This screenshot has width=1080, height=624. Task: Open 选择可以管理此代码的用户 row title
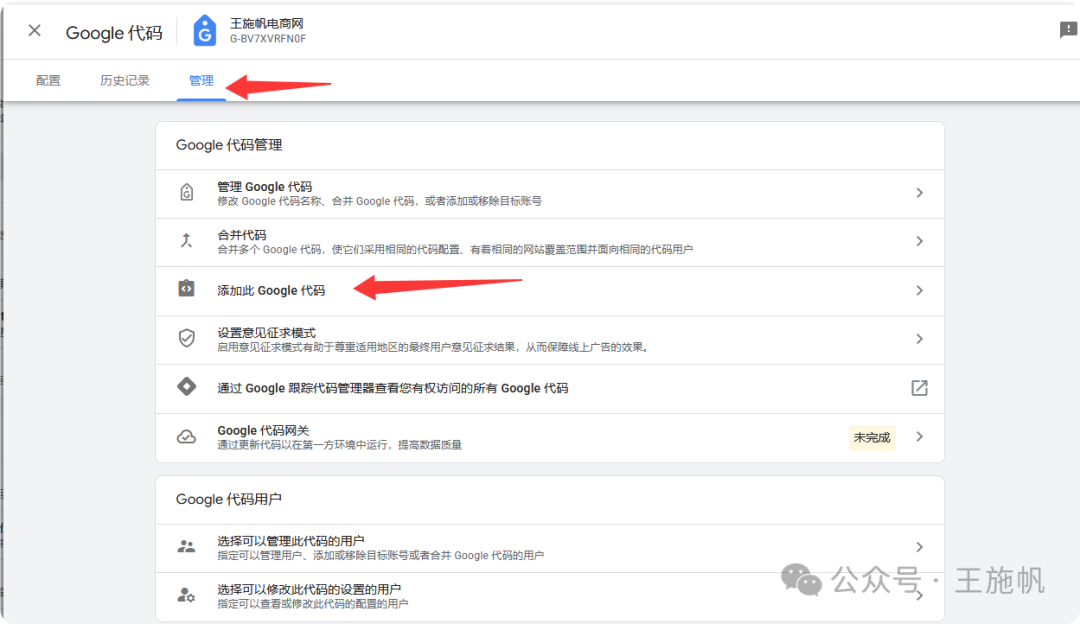tap(291, 541)
